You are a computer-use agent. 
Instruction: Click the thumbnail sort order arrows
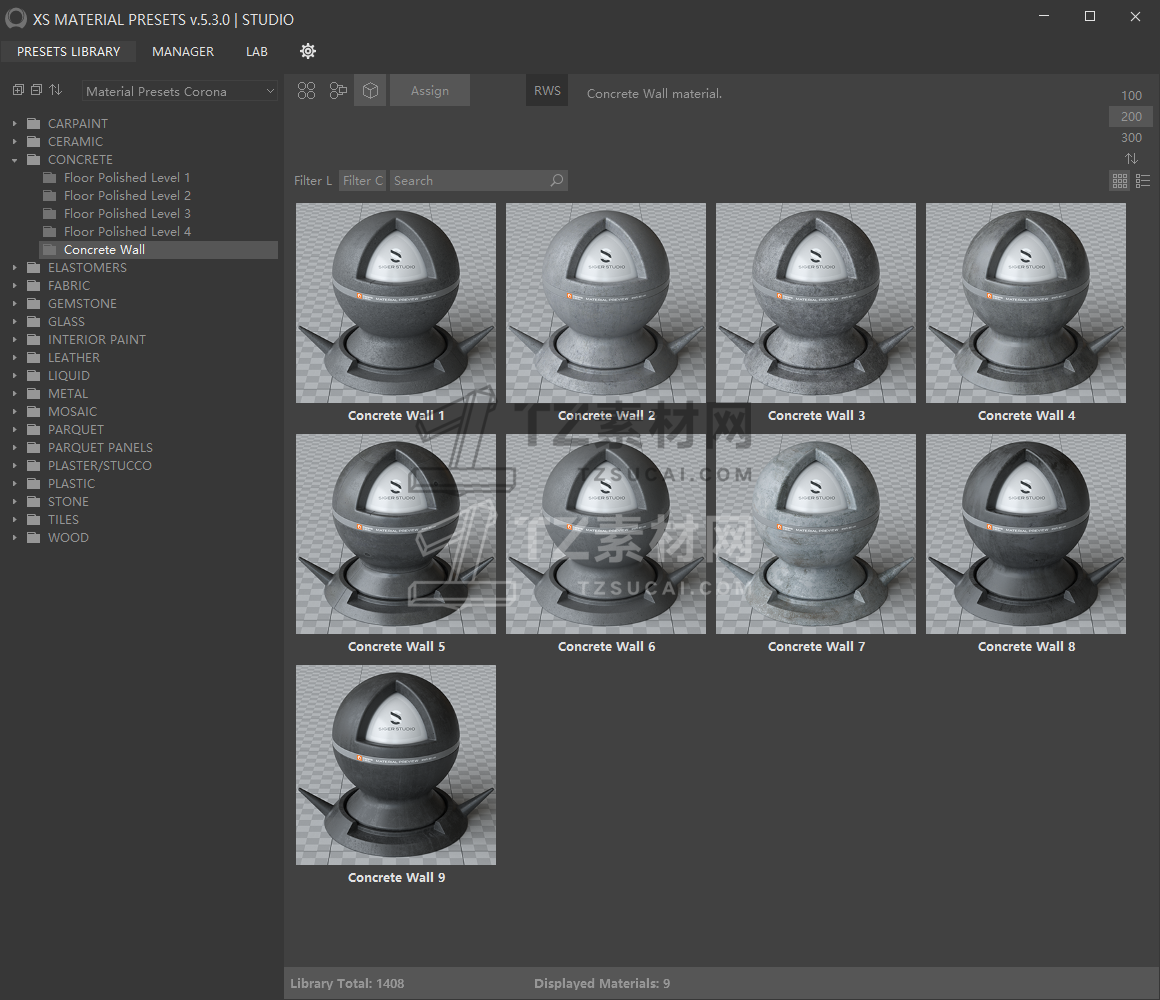(1131, 159)
